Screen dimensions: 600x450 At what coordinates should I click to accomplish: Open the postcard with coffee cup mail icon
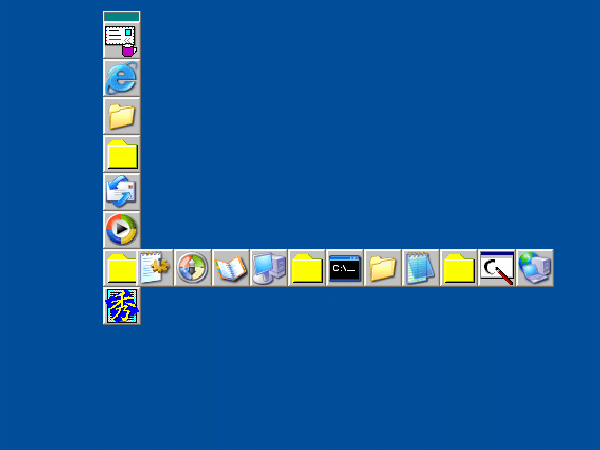point(122,41)
